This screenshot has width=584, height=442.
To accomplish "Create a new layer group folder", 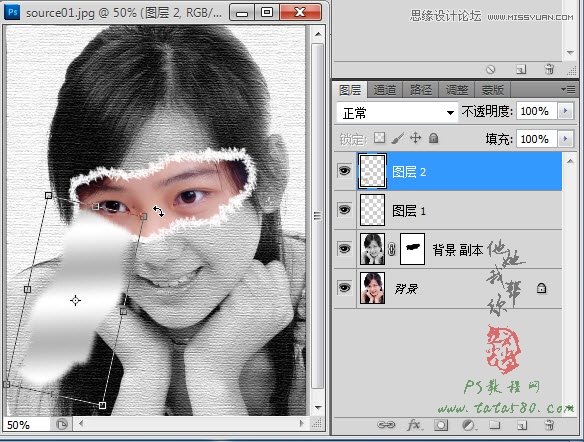I will click(495, 424).
